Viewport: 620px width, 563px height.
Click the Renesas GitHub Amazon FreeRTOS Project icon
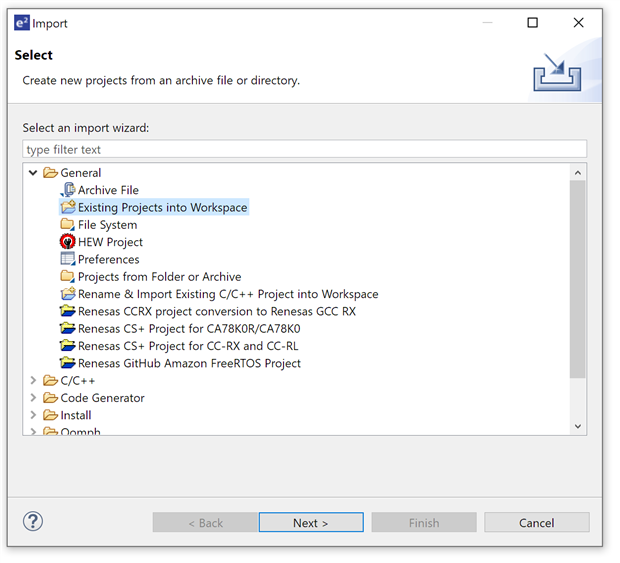(x=68, y=363)
